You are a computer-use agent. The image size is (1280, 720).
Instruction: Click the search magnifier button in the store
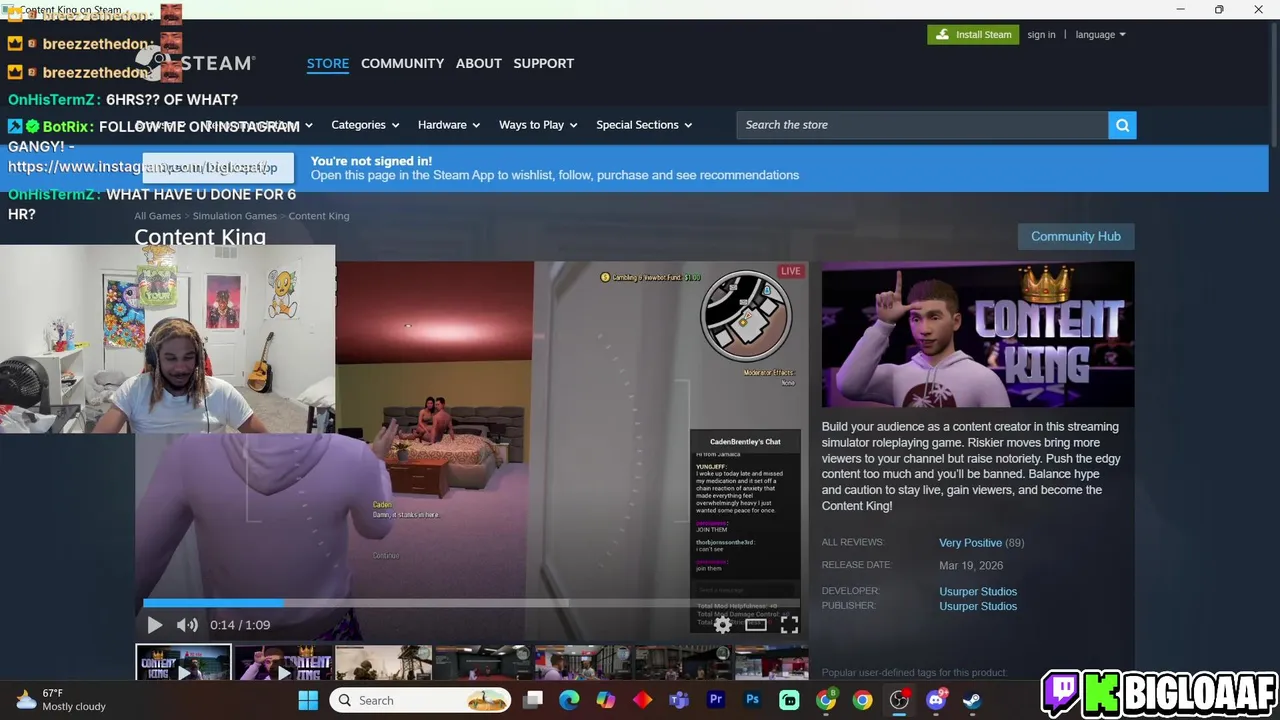tap(1122, 125)
